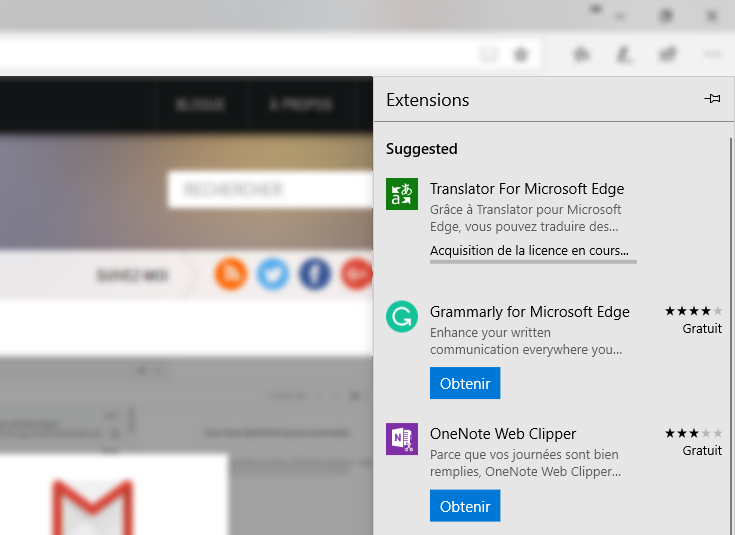The width and height of the screenshot is (735, 535).
Task: Open the Facebook icon on the webpage
Action: click(315, 274)
